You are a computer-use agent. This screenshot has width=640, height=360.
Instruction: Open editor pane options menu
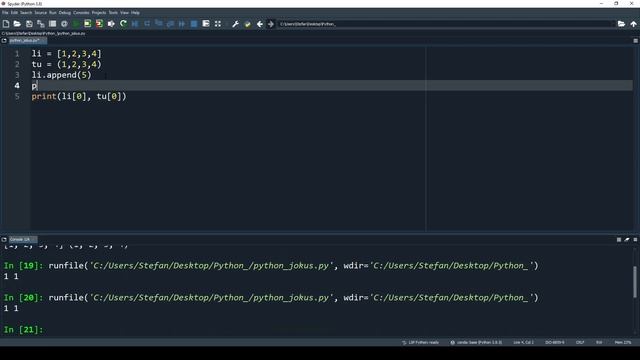[635, 41]
